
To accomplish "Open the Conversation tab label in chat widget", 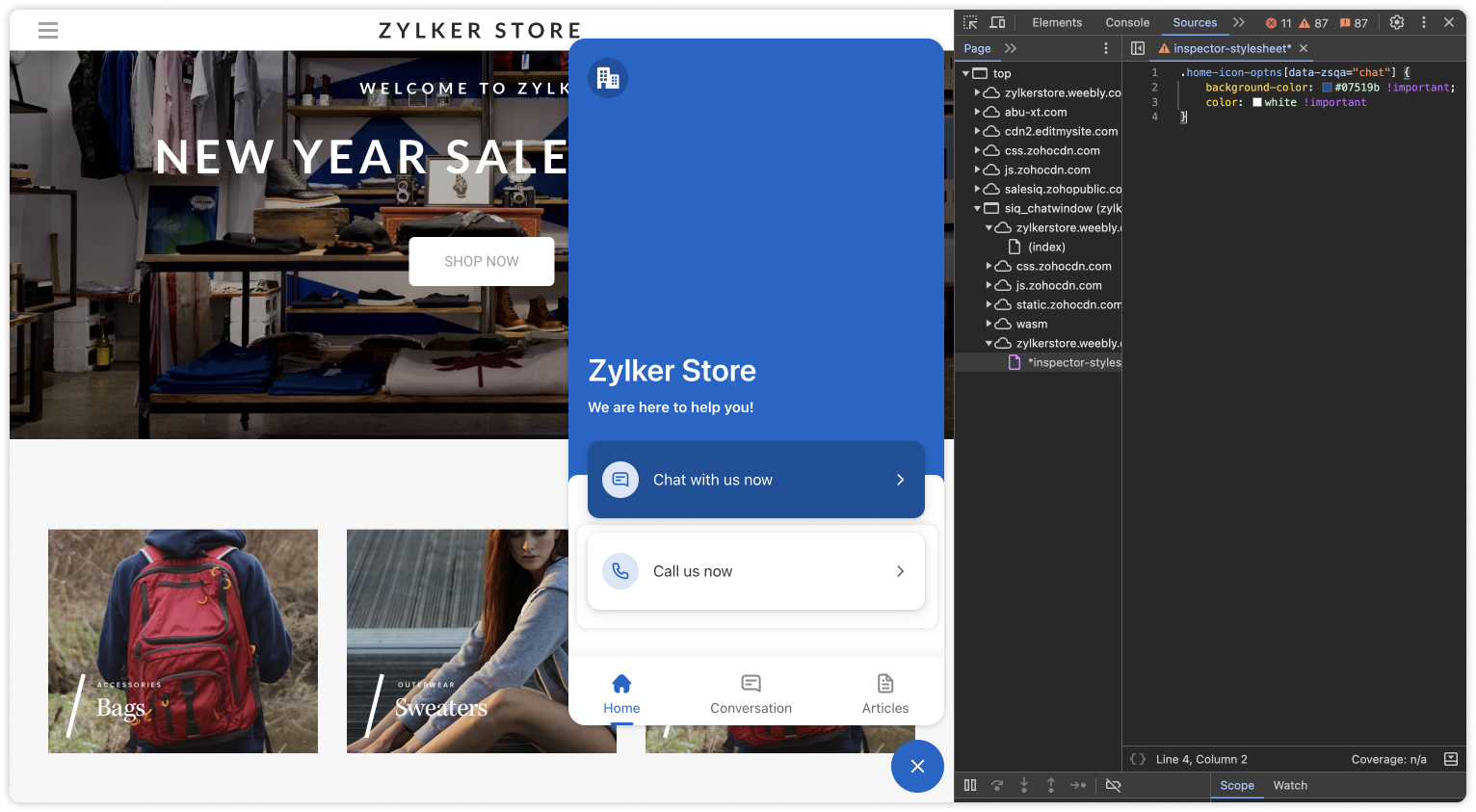I will click(x=751, y=708).
